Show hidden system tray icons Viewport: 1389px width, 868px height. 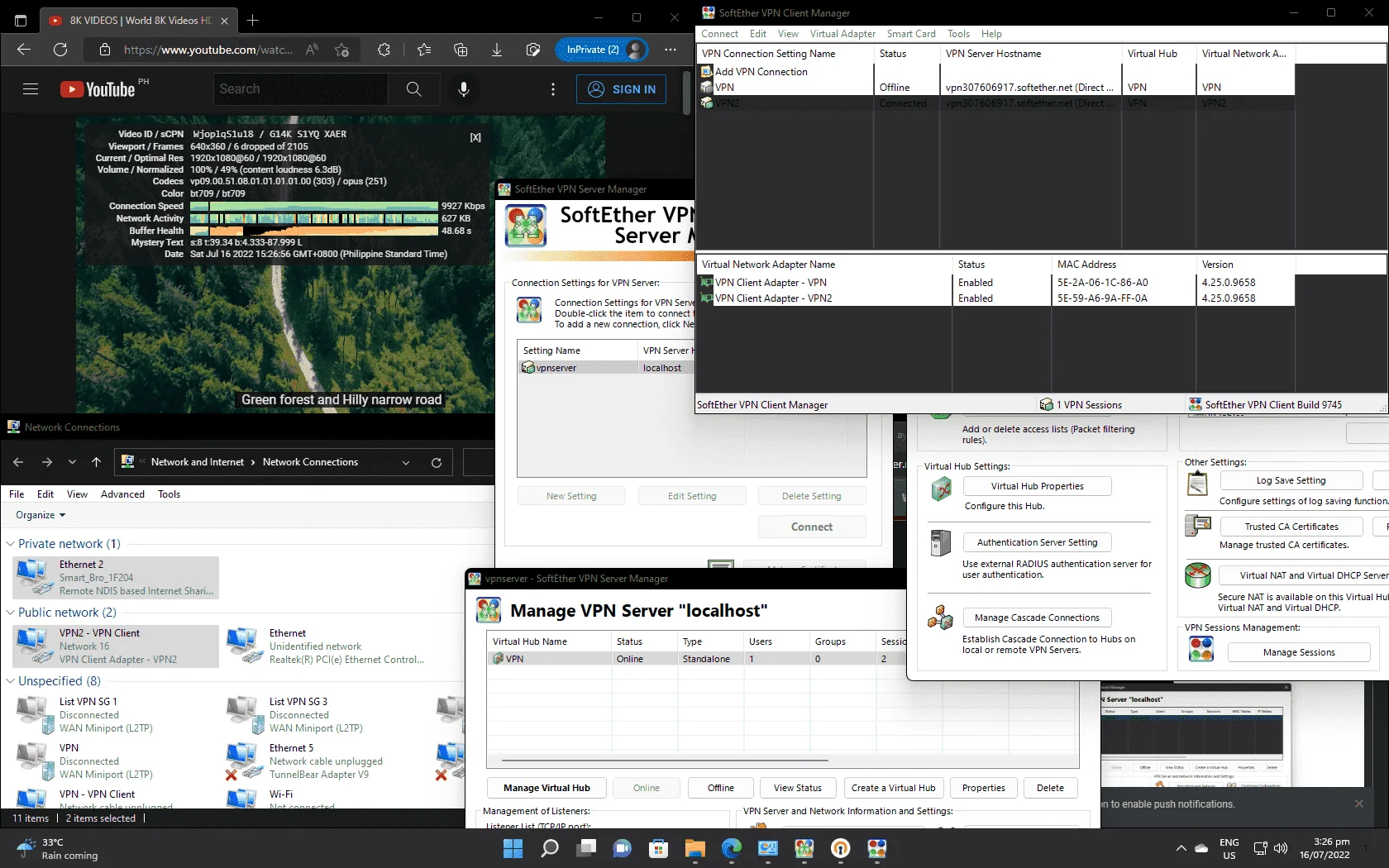(1181, 848)
